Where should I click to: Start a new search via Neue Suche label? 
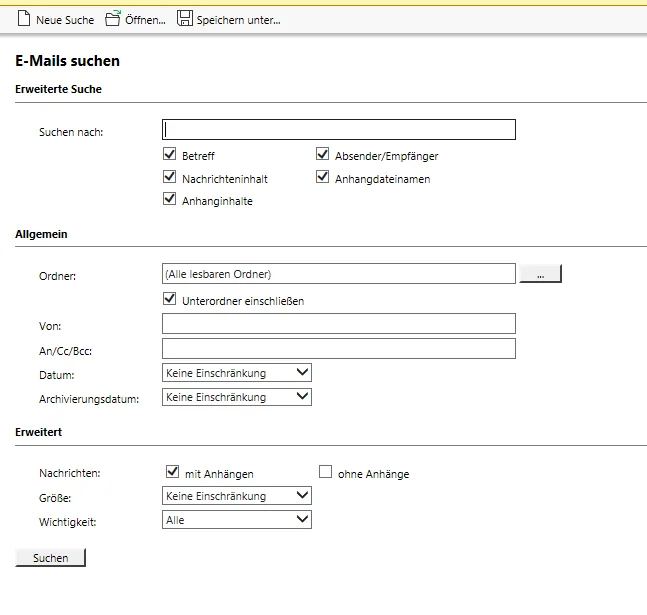pos(65,20)
